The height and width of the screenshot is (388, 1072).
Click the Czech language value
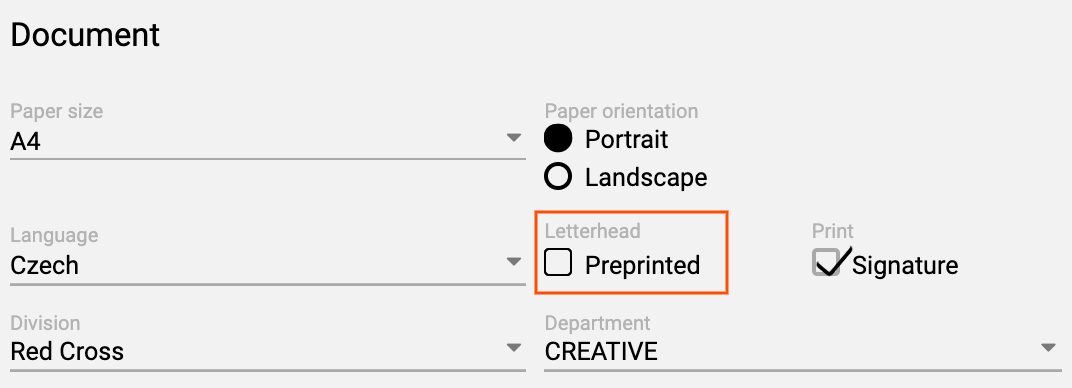44,265
